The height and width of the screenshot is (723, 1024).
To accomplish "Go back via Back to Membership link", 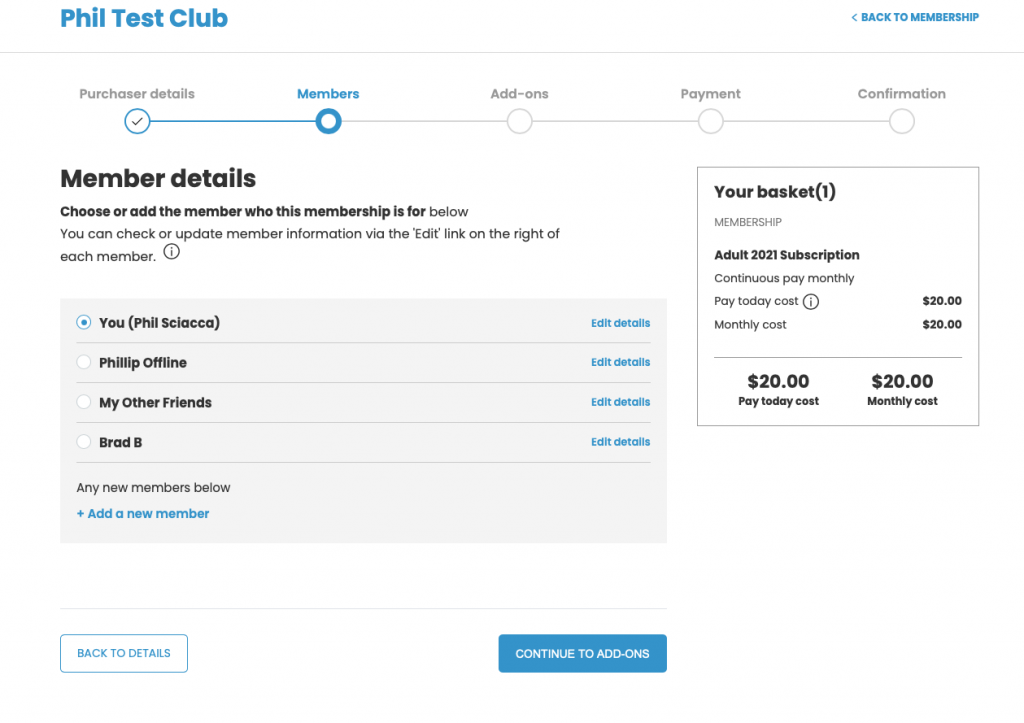I will [914, 18].
